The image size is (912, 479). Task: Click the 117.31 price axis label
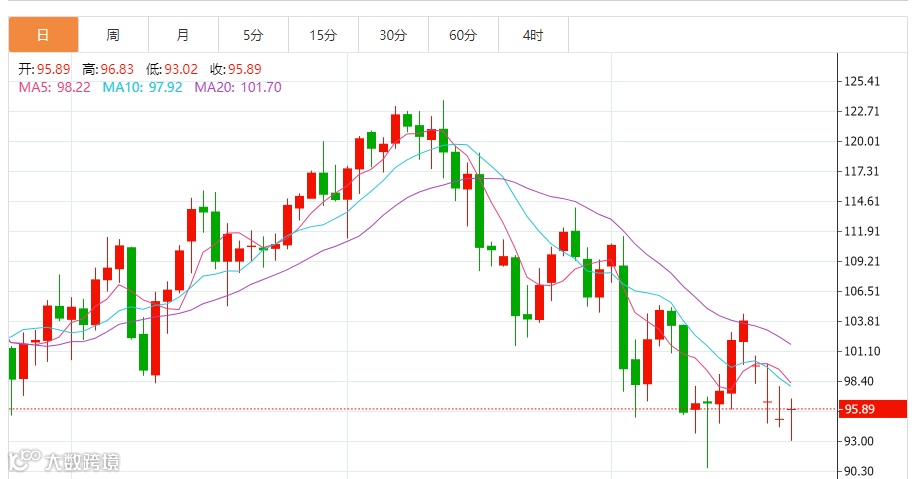pyautogui.click(x=862, y=171)
